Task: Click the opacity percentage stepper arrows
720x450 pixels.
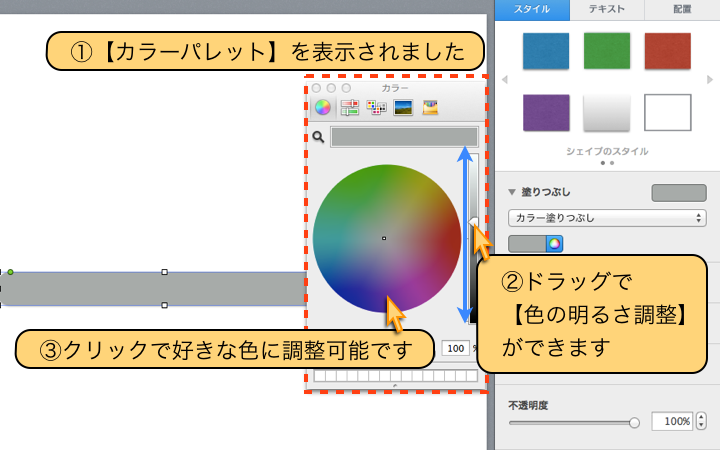Action: (701, 422)
